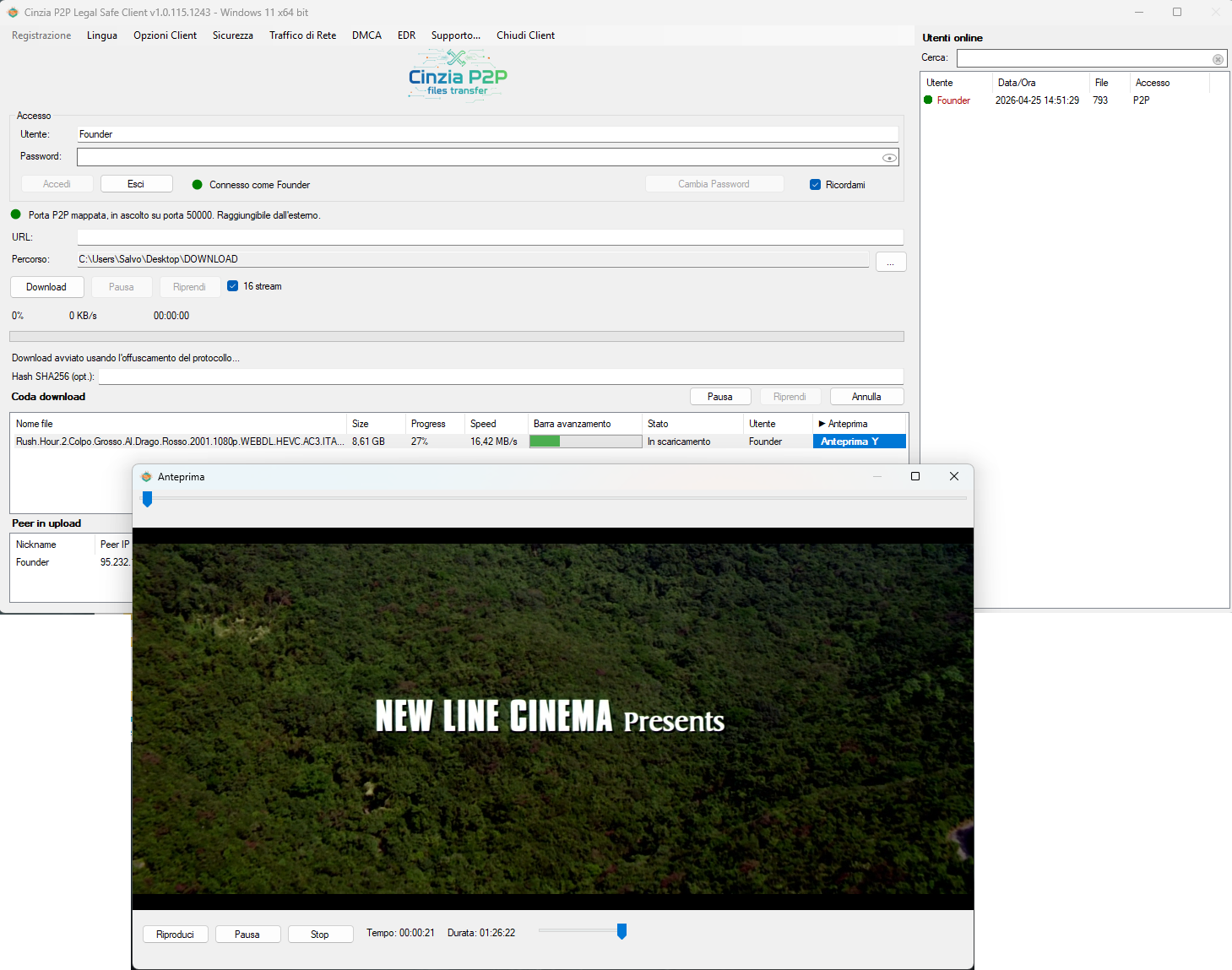The width and height of the screenshot is (1232, 970).
Task: Open the DMCA menu
Action: (x=366, y=35)
